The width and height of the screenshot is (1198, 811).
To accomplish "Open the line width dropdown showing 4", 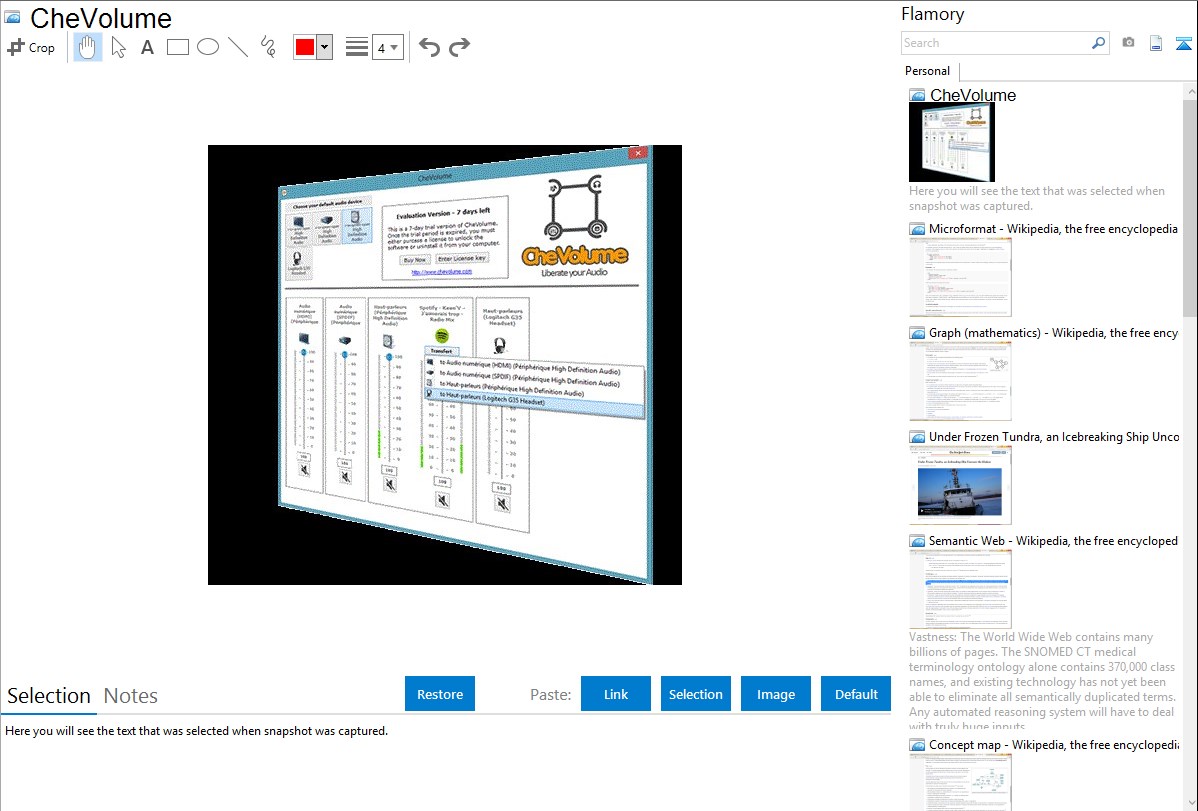I will coord(387,48).
